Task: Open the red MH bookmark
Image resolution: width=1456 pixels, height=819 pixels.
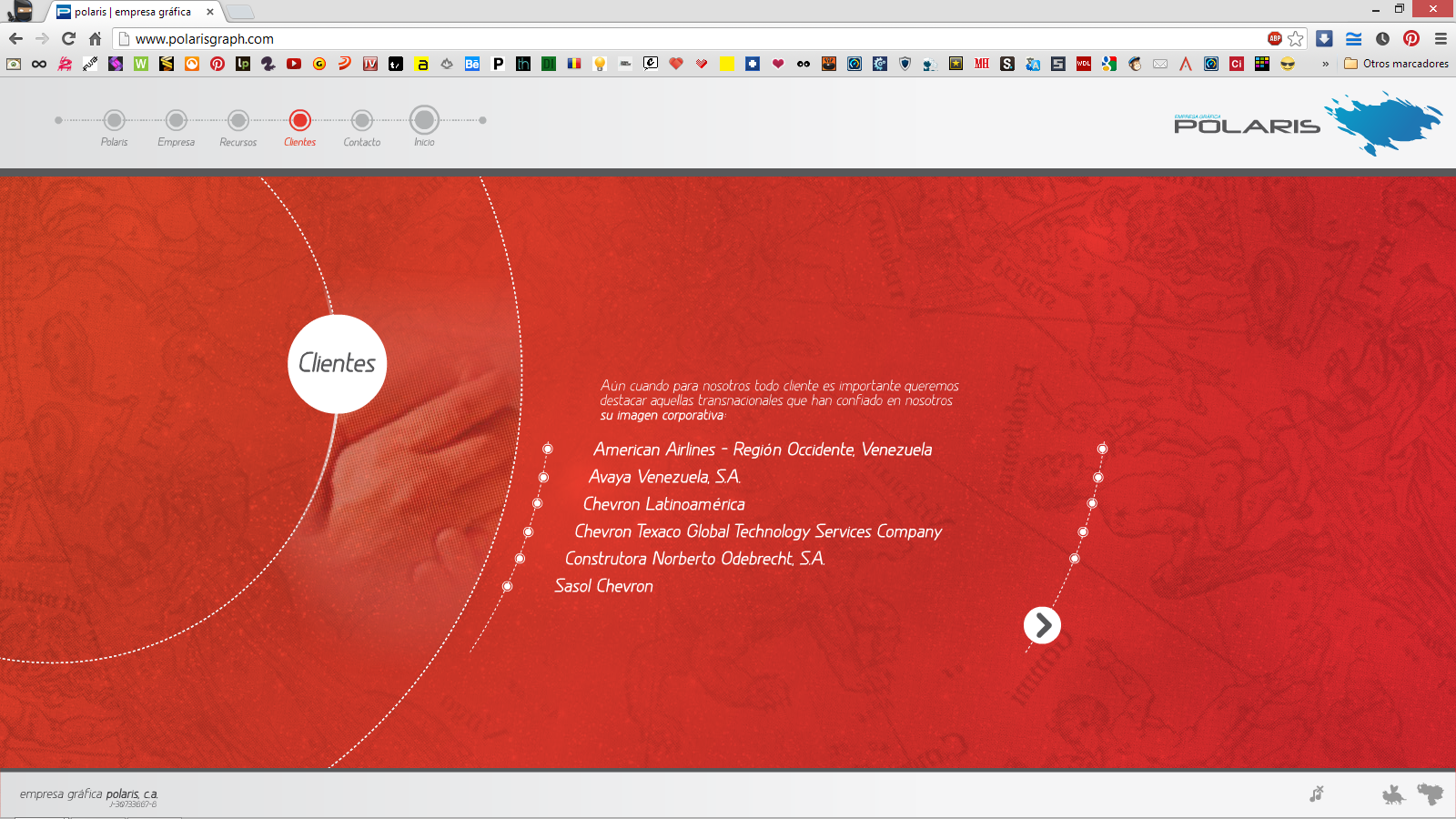Action: click(982, 64)
